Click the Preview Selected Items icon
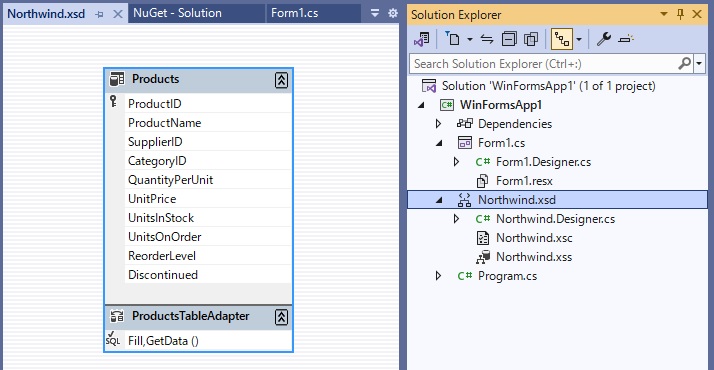Screen dimensions: 714x370 click(x=626, y=39)
